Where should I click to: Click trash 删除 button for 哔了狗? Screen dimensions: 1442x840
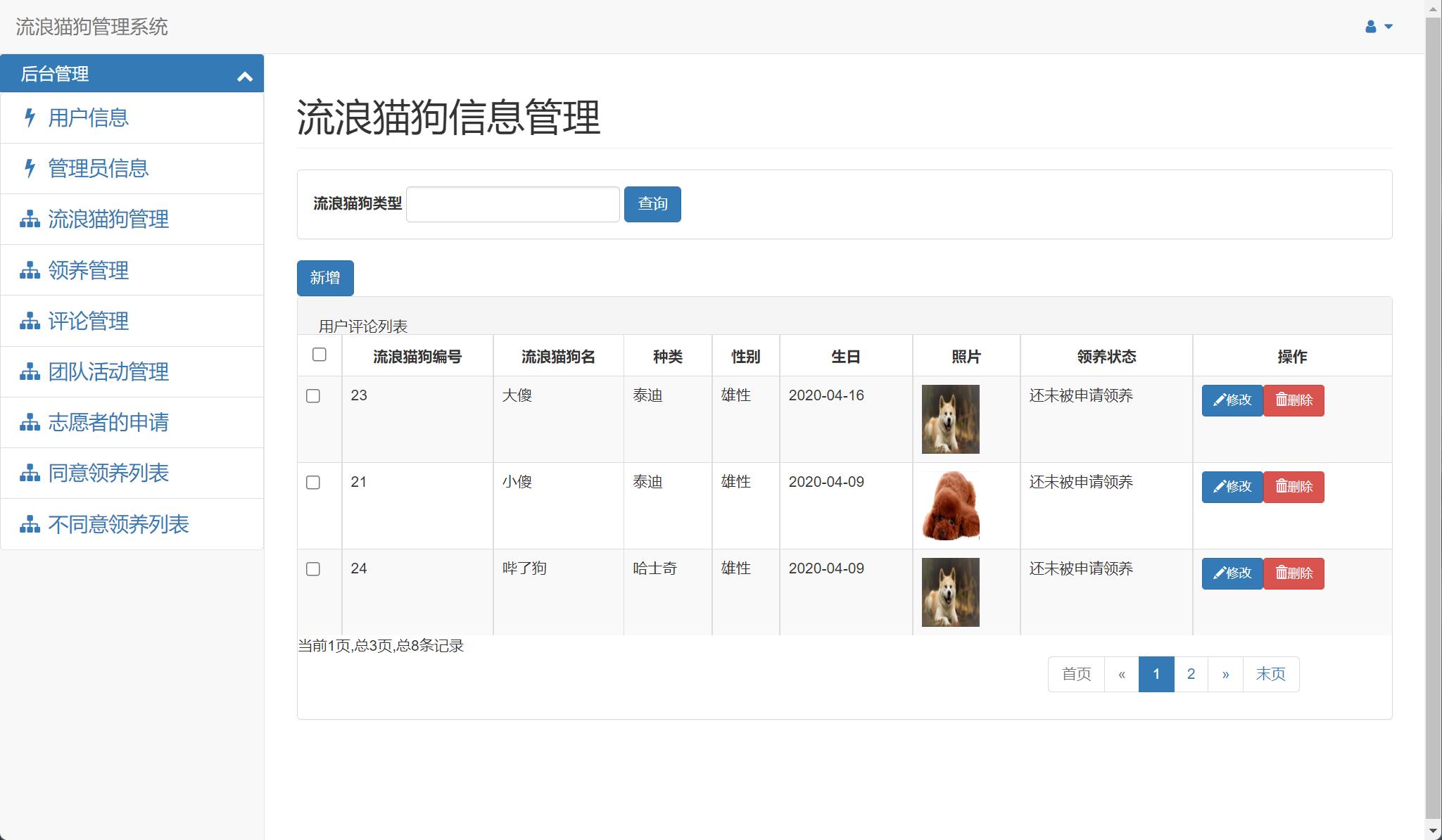(x=1294, y=573)
